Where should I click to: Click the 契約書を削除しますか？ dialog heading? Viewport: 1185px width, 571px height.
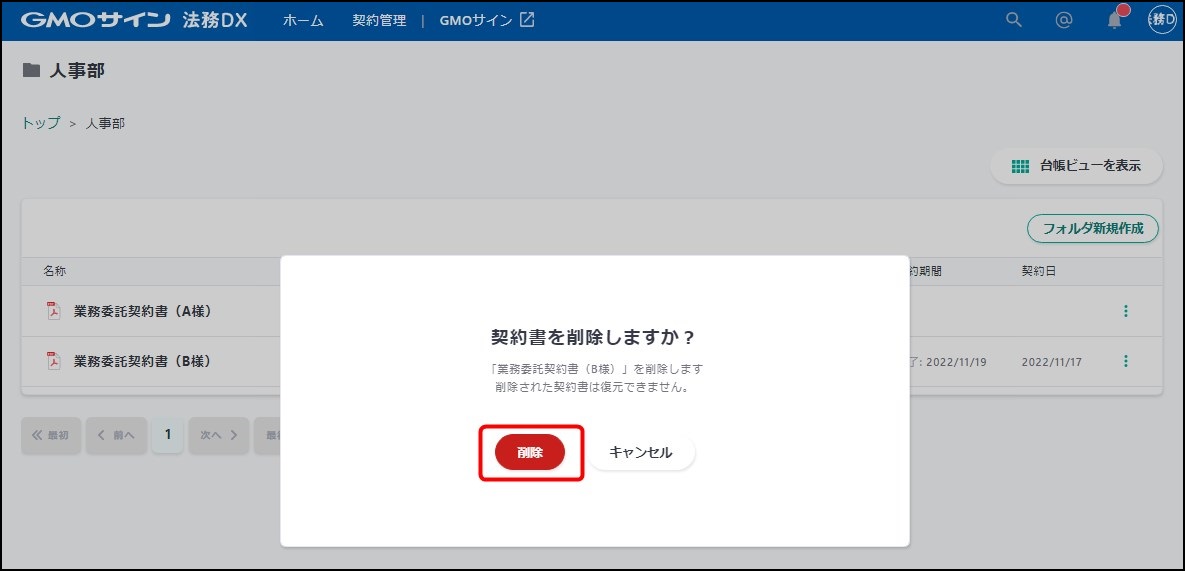[593, 337]
